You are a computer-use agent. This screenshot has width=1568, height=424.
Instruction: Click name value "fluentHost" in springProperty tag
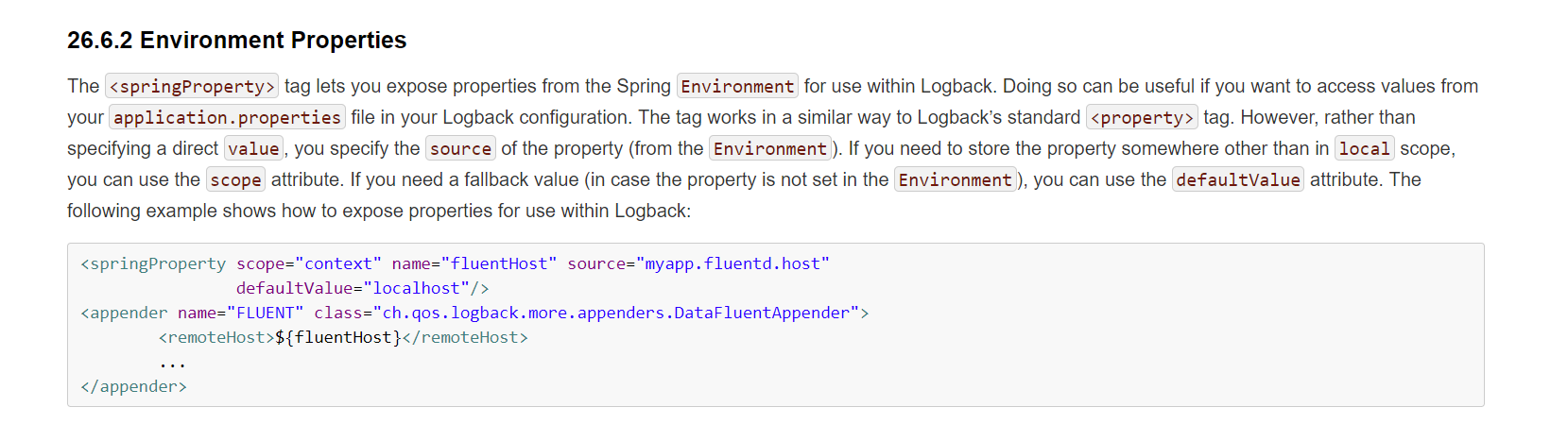pyautogui.click(x=499, y=264)
